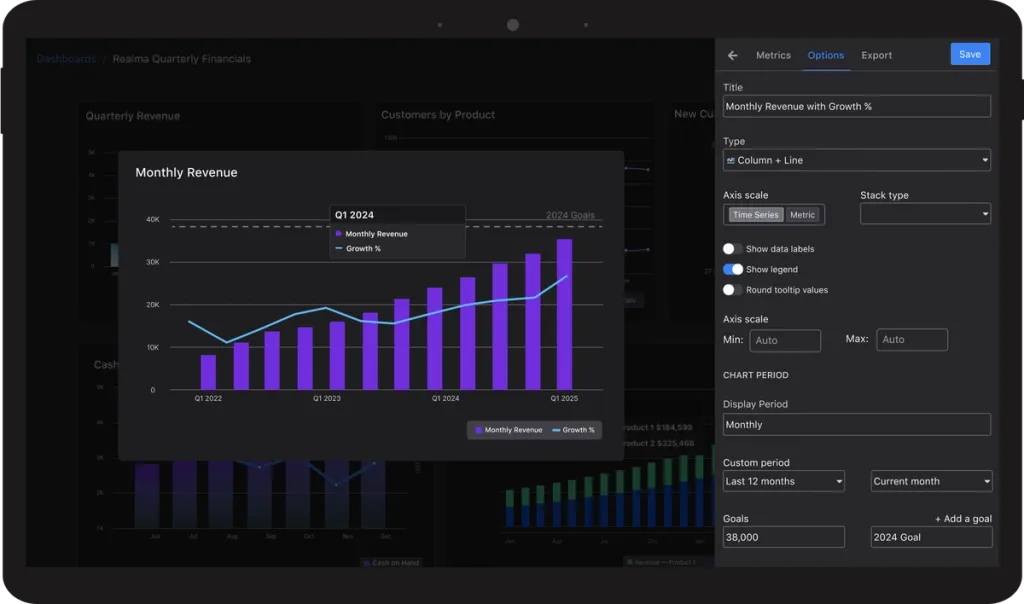Open the Current month dropdown
Screen dimensions: 1024x604
(931, 481)
